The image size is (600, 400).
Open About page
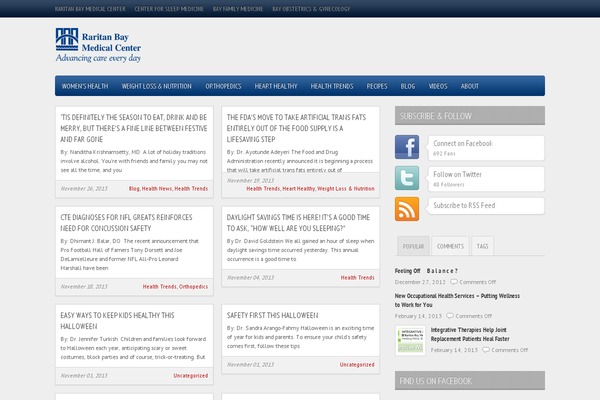tap(470, 86)
